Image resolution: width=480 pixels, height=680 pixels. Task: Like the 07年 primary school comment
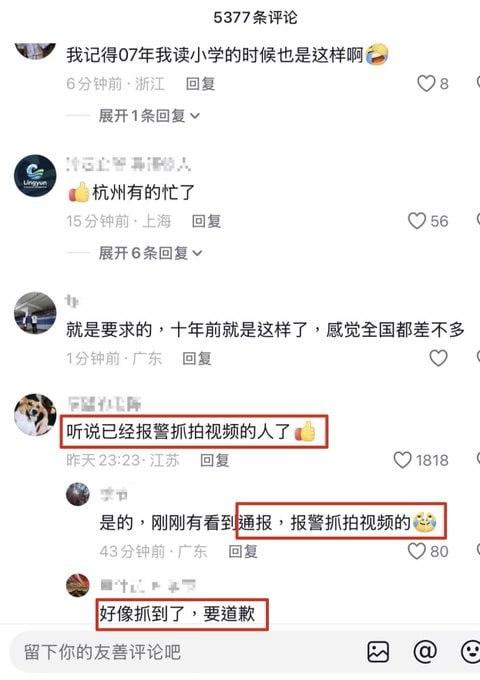tap(426, 83)
